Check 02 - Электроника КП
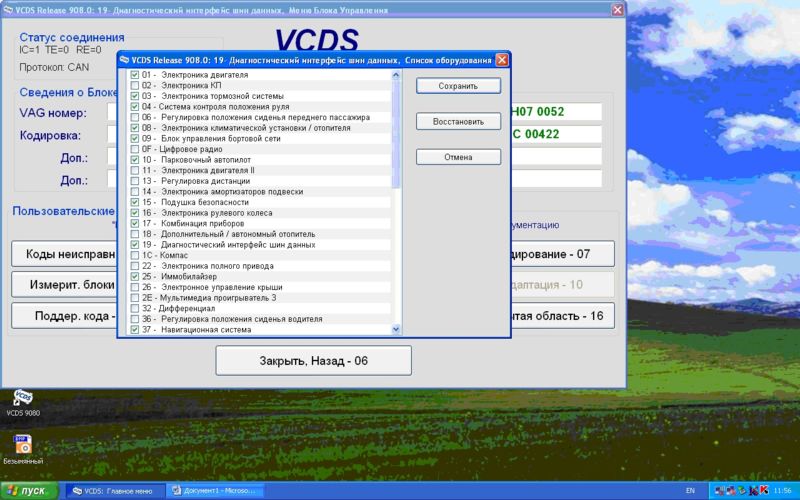 pos(135,86)
